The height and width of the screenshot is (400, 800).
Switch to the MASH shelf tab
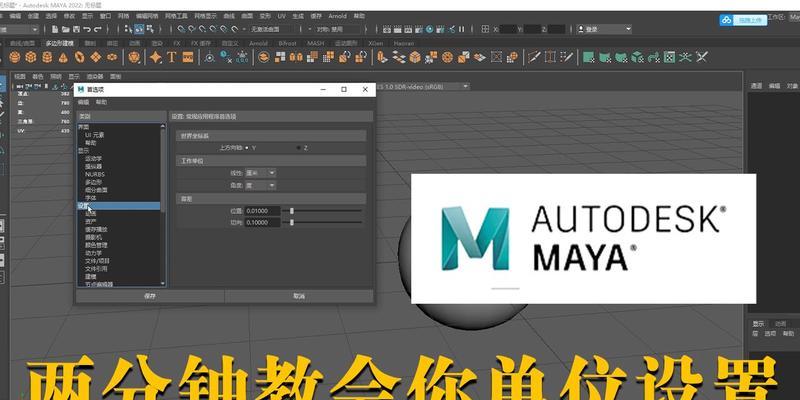click(x=315, y=43)
